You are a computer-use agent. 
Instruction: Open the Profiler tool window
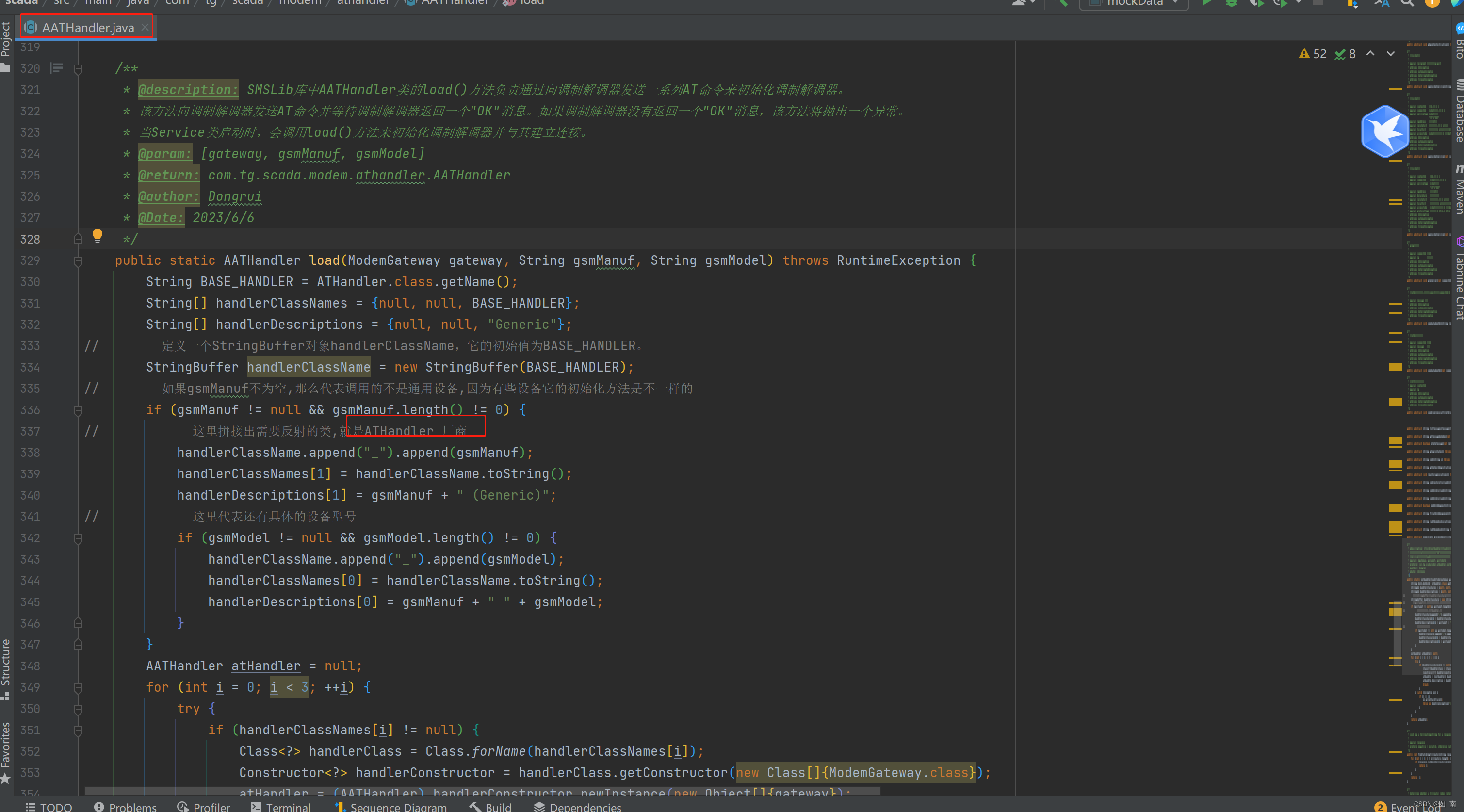(203, 807)
